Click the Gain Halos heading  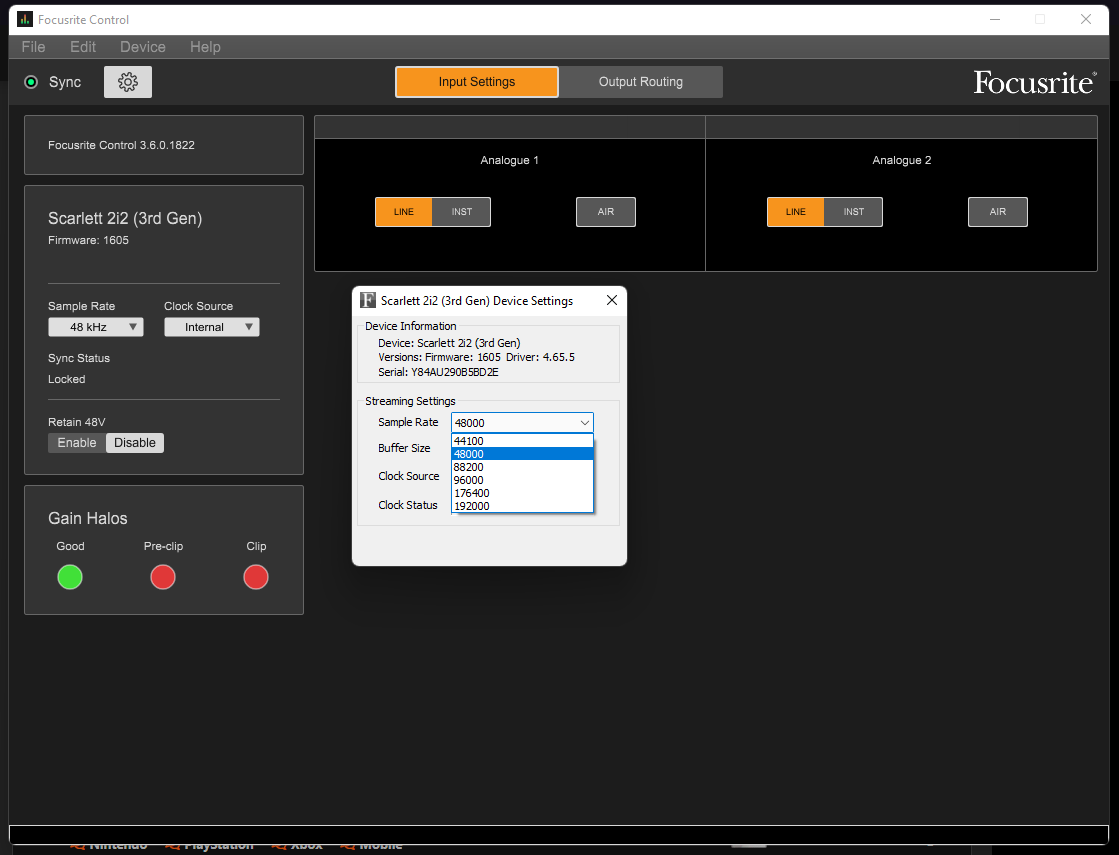coord(88,519)
